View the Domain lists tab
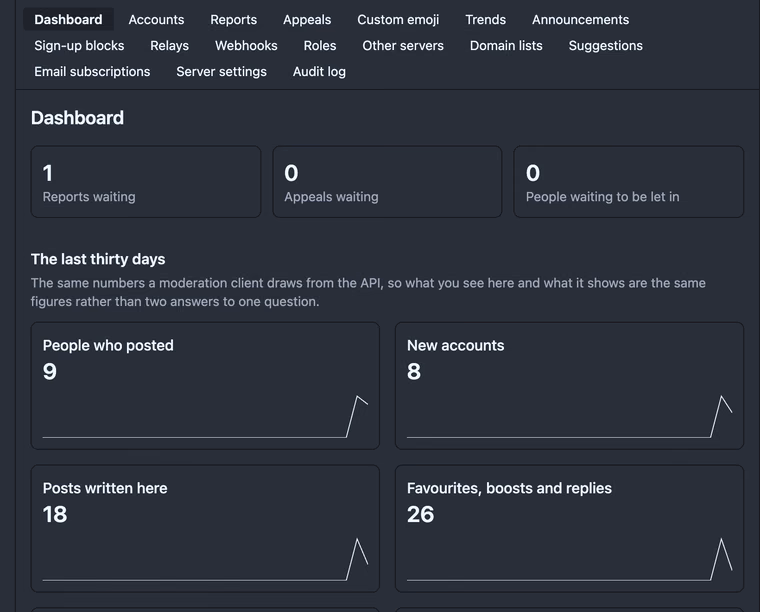 [x=506, y=46]
